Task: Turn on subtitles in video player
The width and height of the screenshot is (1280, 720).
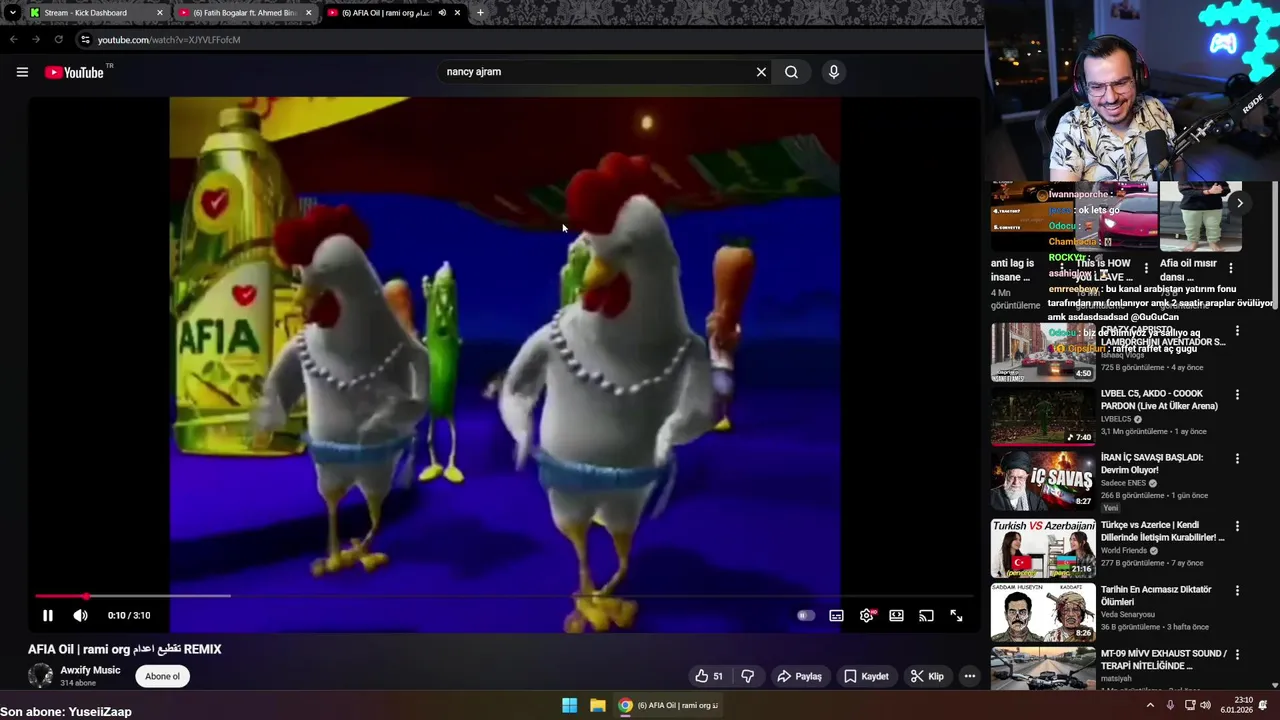Action: (837, 616)
